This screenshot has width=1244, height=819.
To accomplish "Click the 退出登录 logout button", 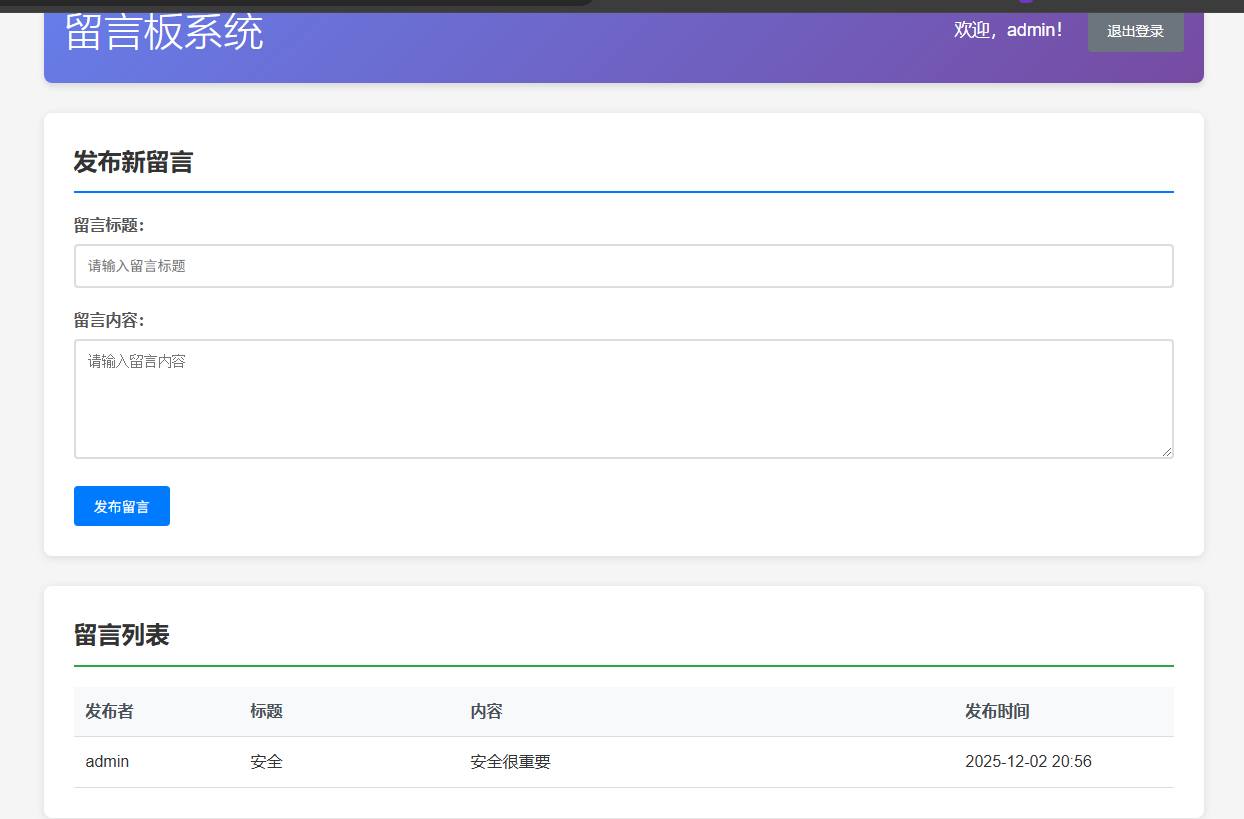I will [1135, 31].
